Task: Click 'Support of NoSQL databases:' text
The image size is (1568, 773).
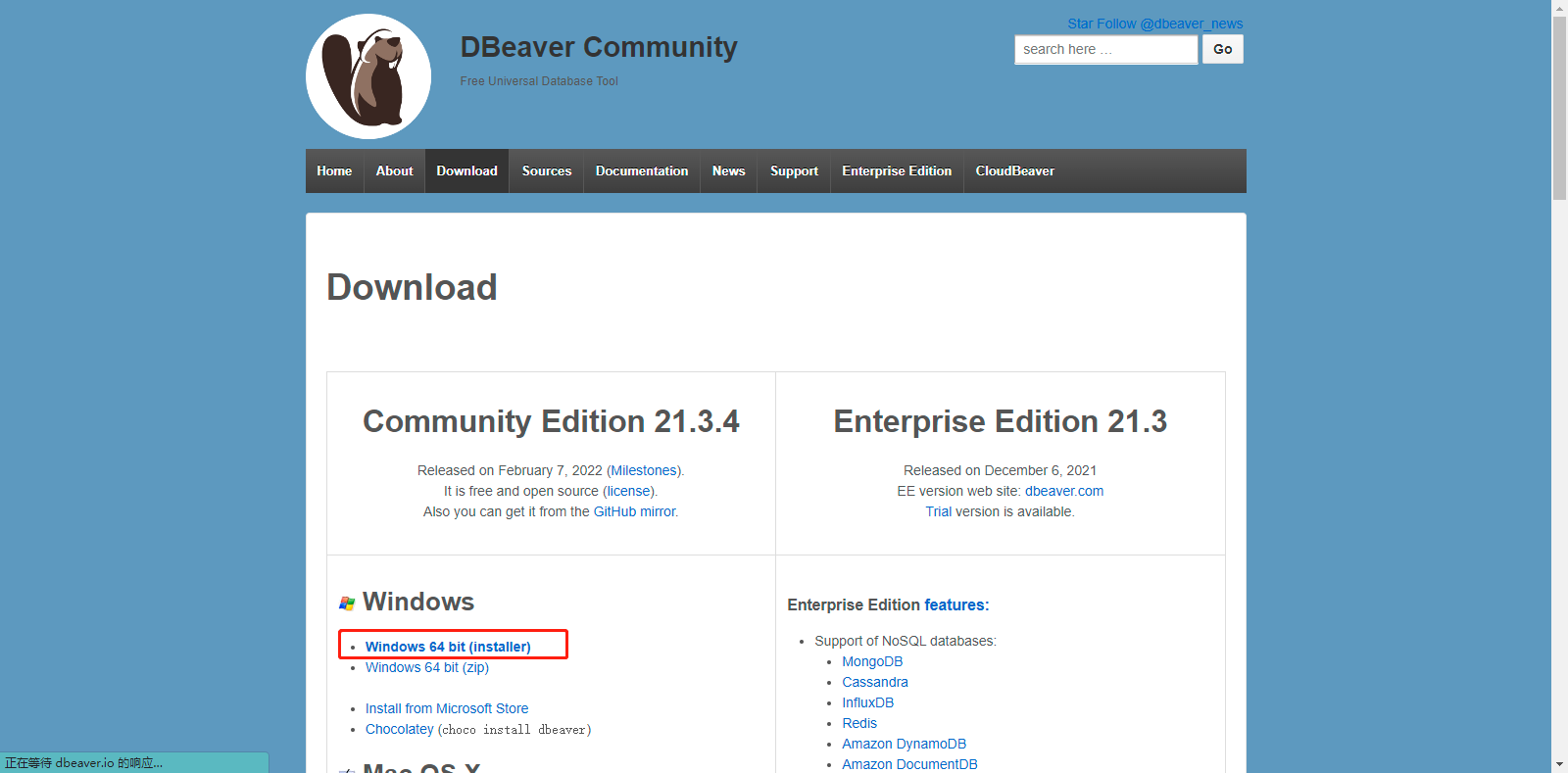Action: (x=906, y=641)
